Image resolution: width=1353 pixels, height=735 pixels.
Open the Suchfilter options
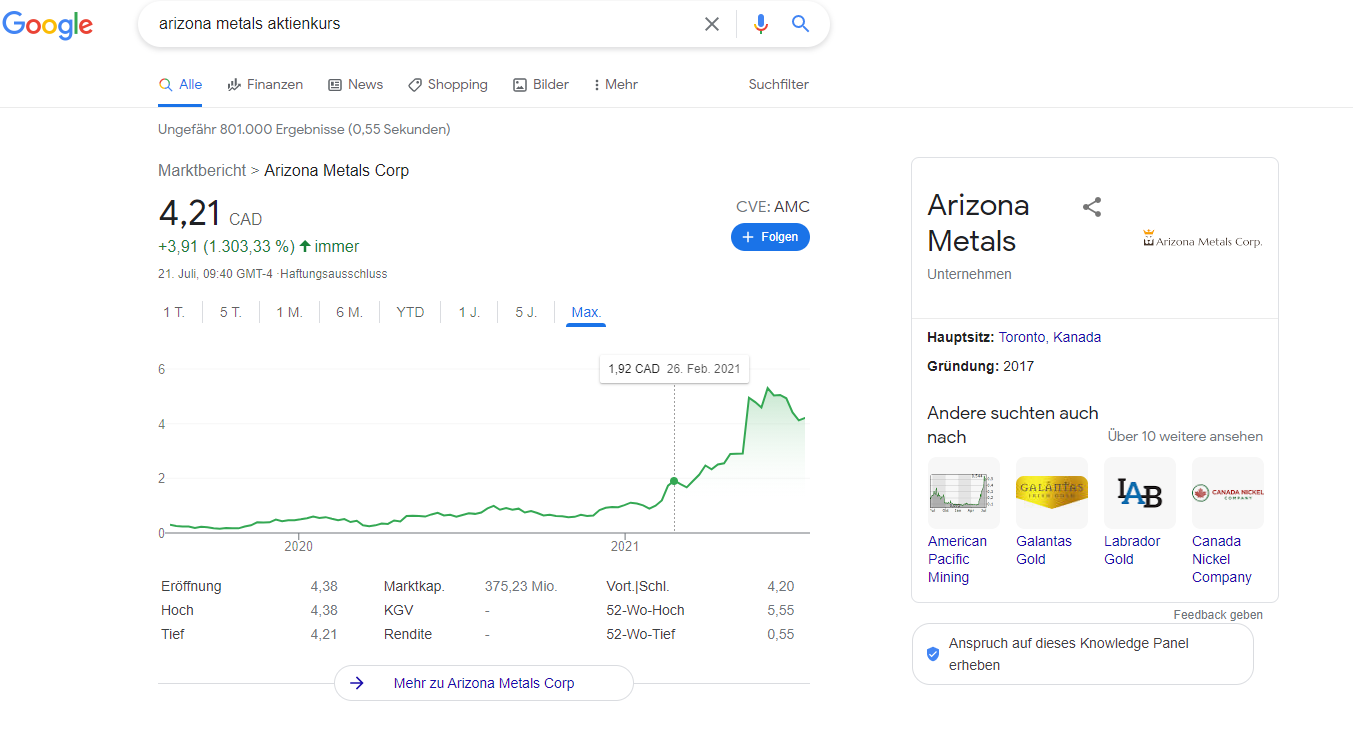point(778,85)
